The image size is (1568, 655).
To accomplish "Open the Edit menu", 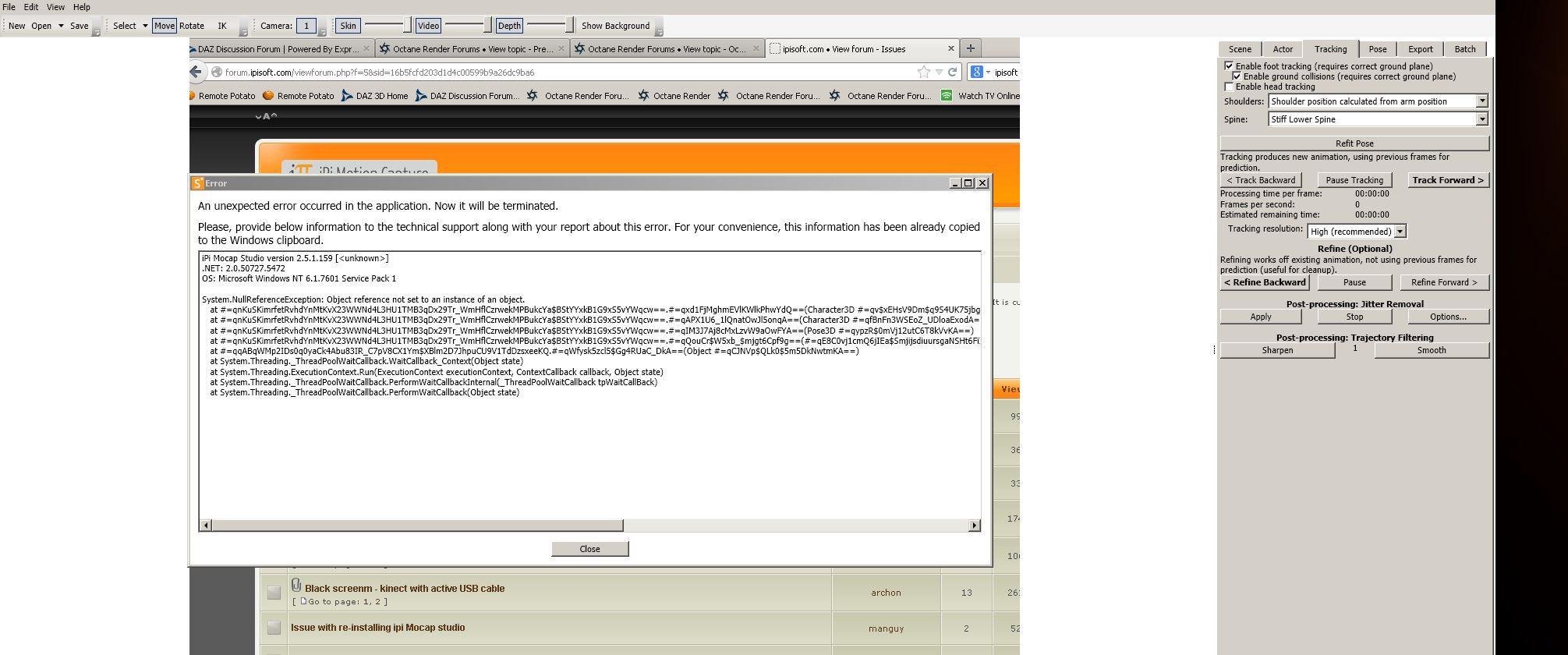I will pyautogui.click(x=31, y=7).
